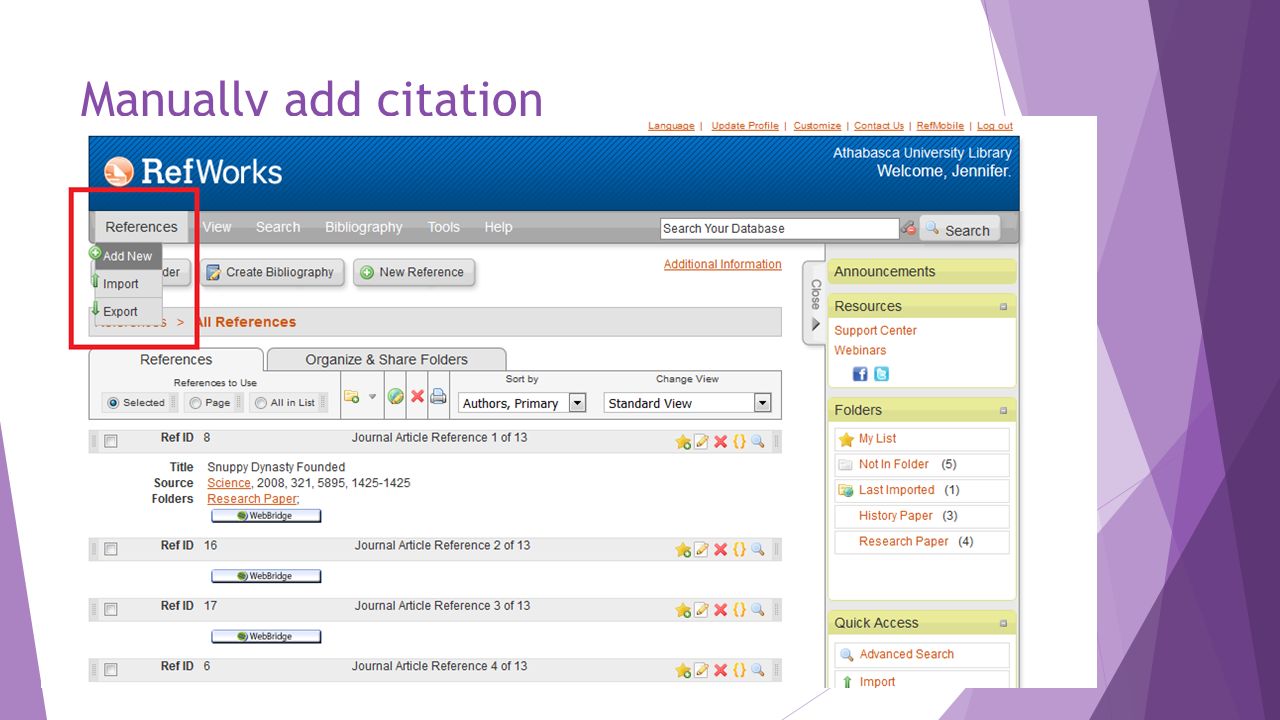The width and height of the screenshot is (1280, 720).
Task: Collapse the Quick Access panel
Action: click(x=1003, y=624)
